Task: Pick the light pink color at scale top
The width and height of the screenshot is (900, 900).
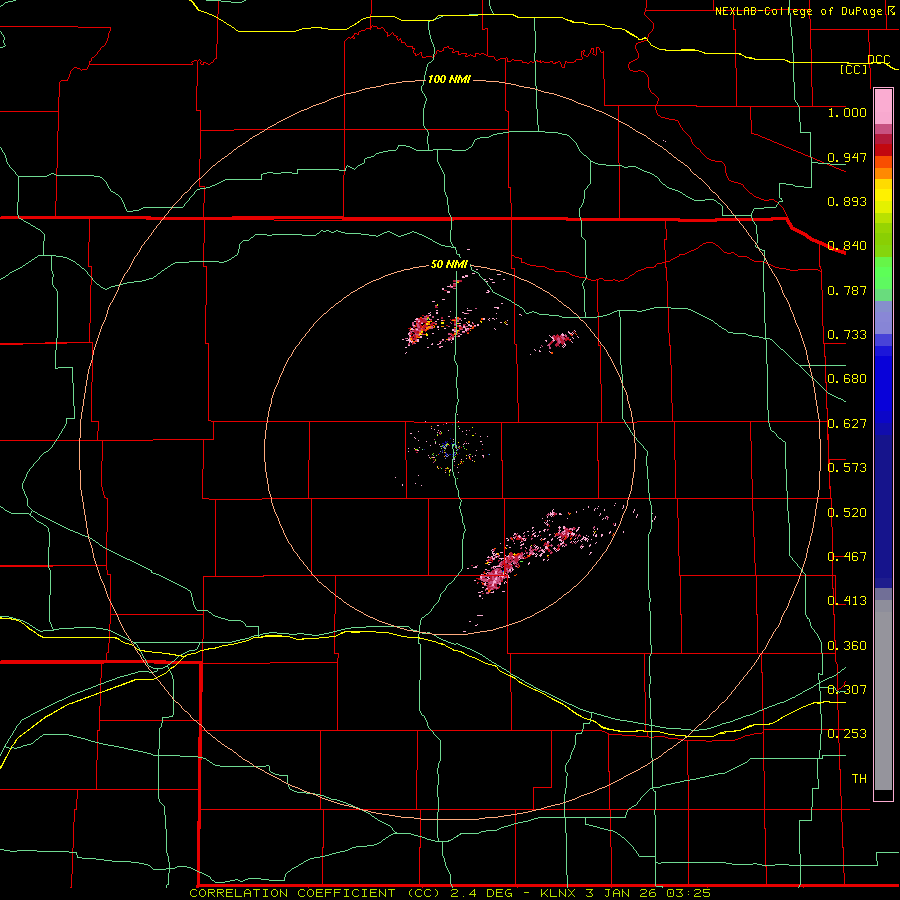Action: pos(883,107)
